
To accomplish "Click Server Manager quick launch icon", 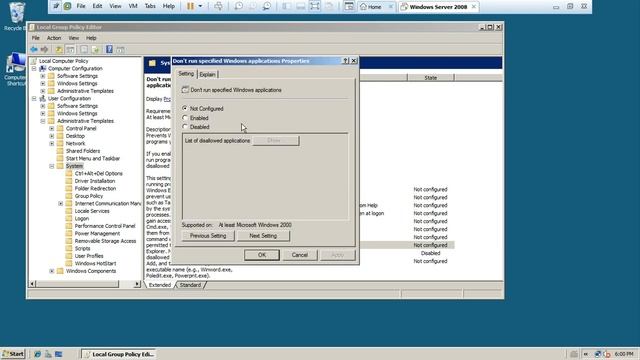I will point(48,354).
